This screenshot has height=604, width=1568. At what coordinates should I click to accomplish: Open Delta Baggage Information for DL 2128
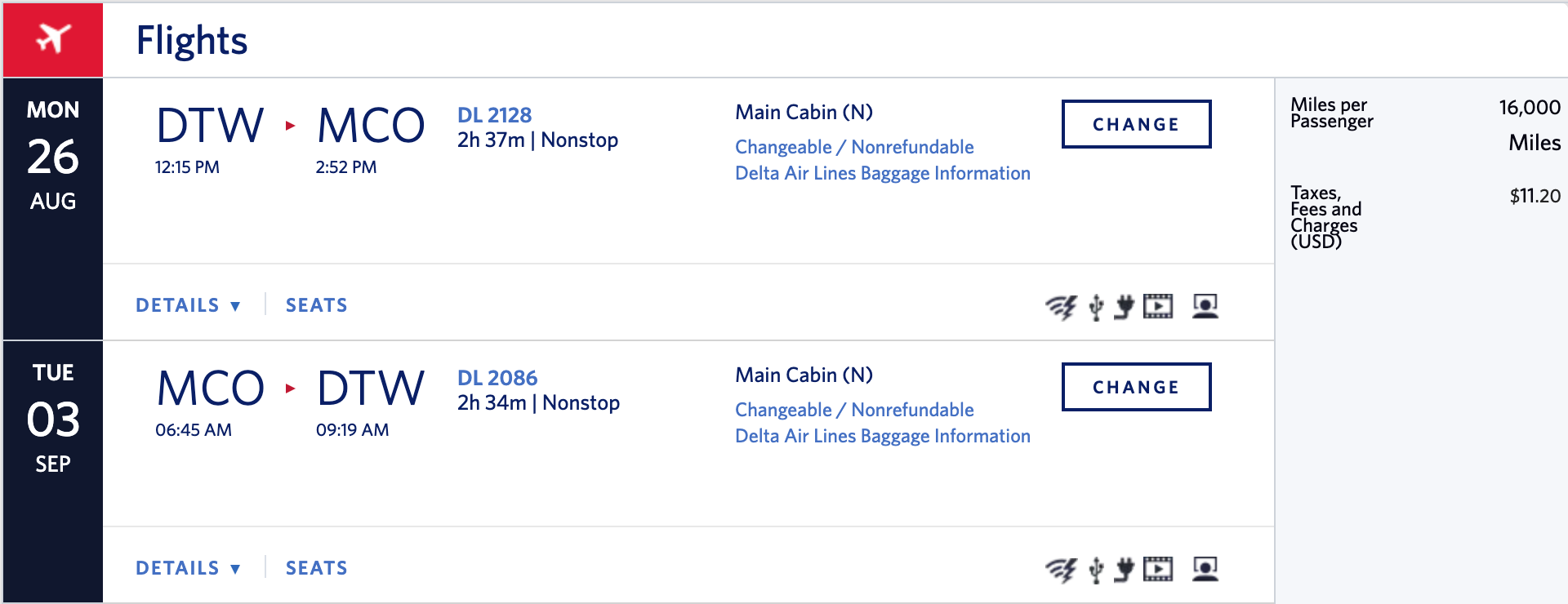[x=882, y=173]
